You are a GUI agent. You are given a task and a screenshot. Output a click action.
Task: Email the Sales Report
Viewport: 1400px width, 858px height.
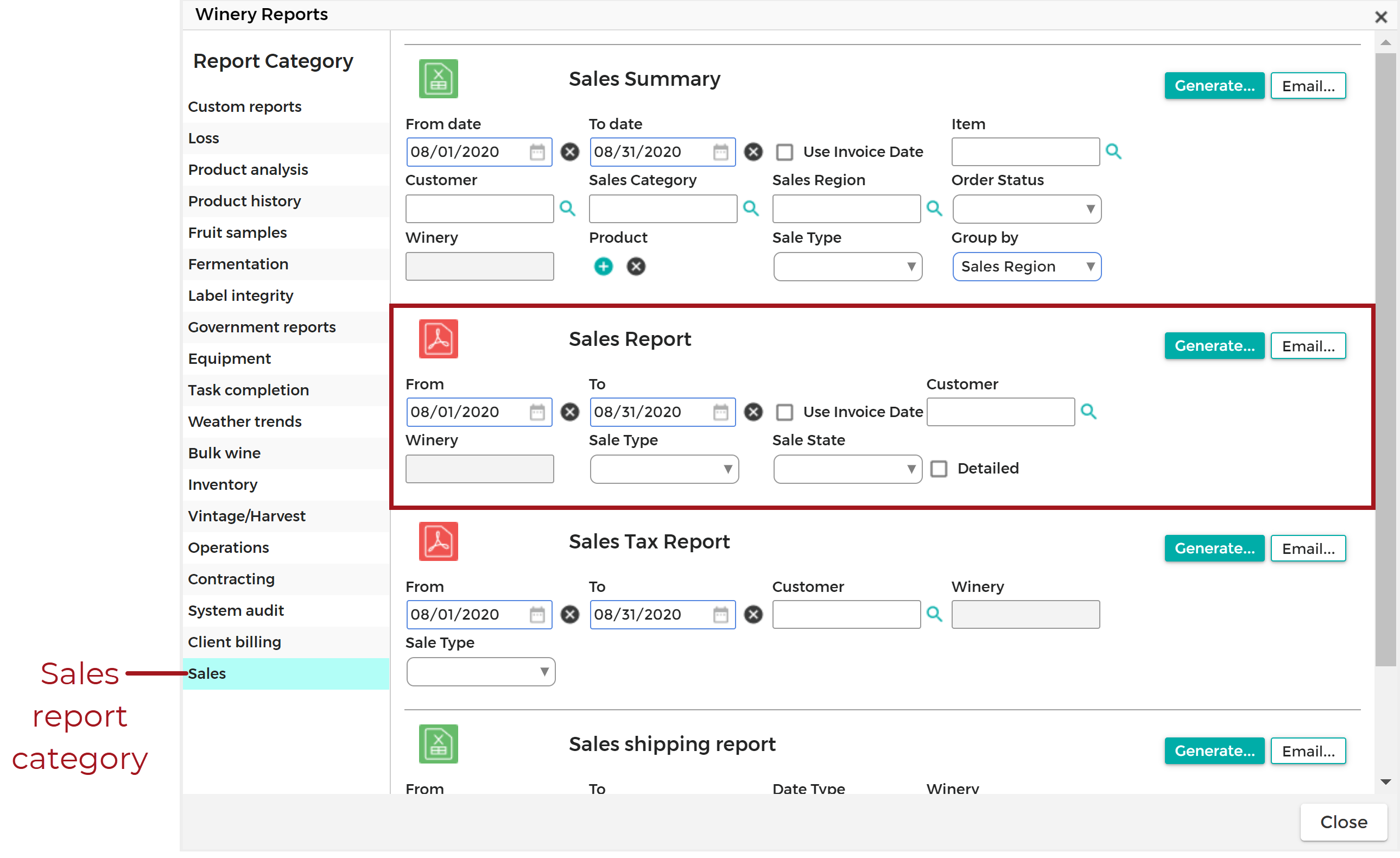click(1308, 346)
